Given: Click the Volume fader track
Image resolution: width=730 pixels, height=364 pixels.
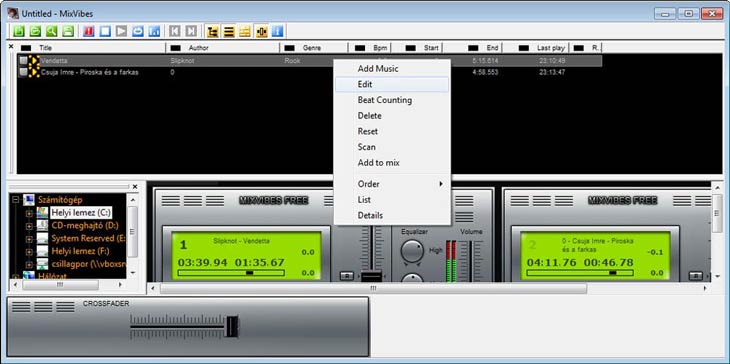Looking at the screenshot, I should [x=472, y=261].
